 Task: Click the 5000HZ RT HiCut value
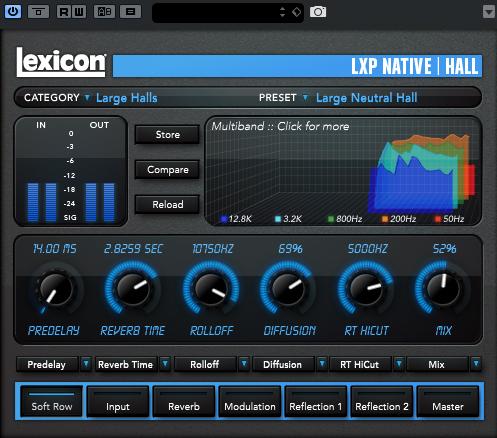coord(368,249)
